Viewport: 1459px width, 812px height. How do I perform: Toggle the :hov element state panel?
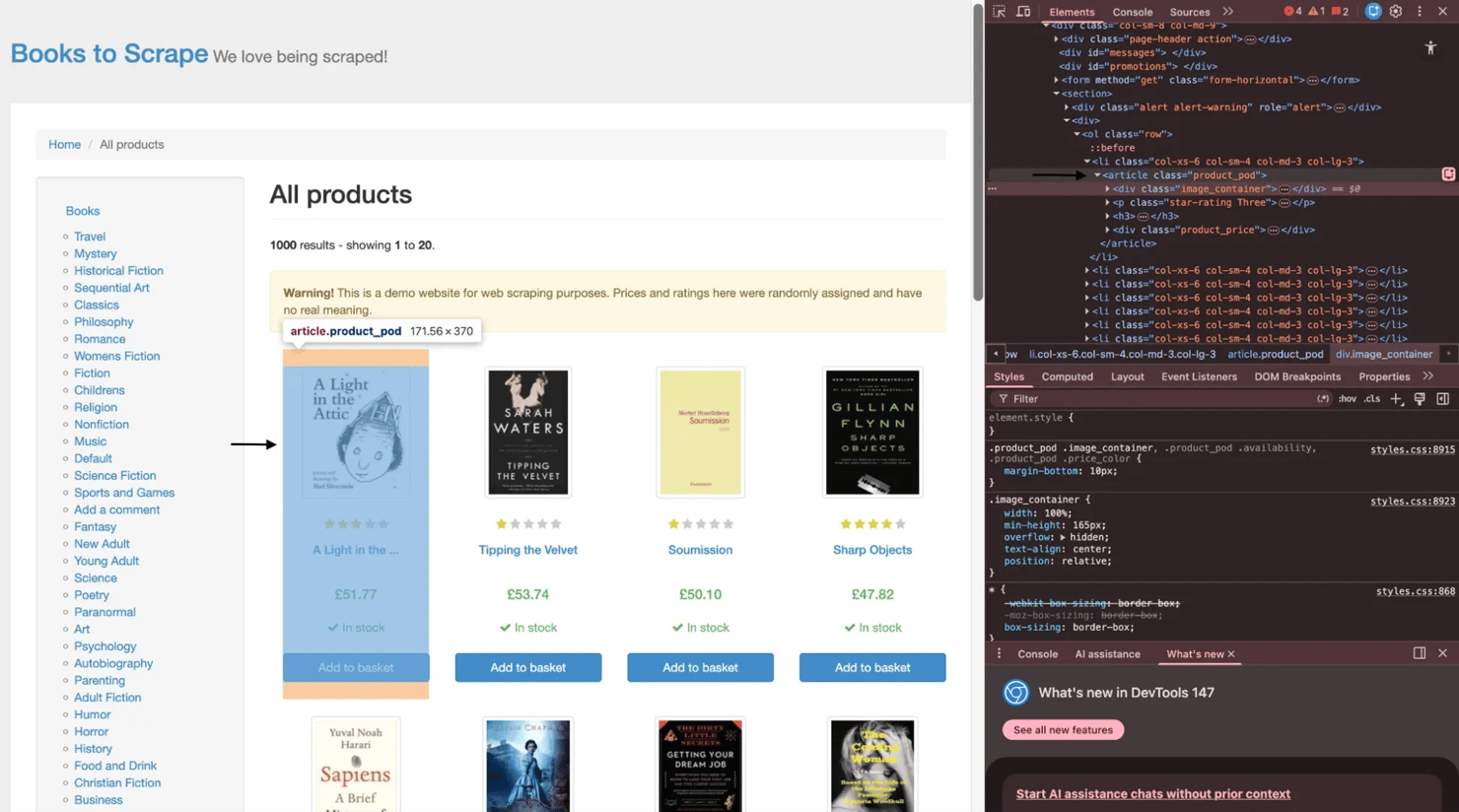[1347, 399]
